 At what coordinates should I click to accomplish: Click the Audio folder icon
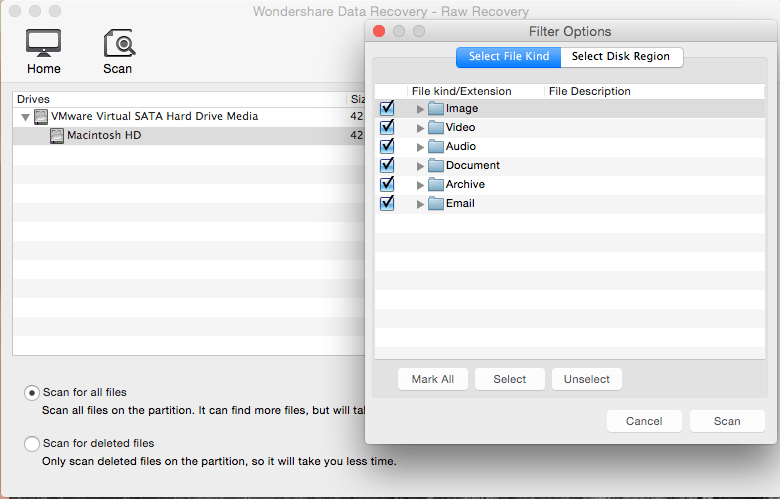[x=436, y=146]
